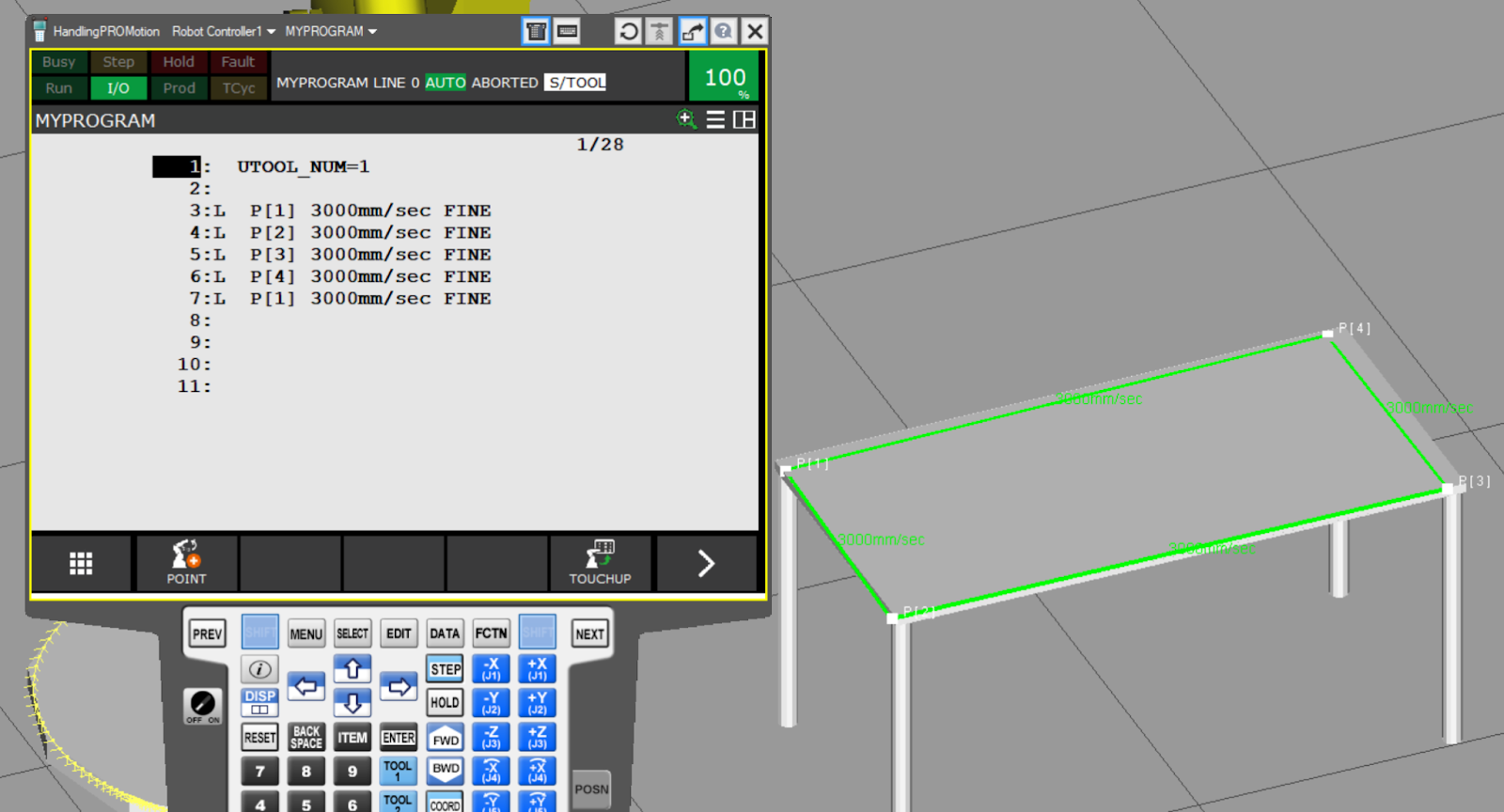Click the -X (J4) rotation jog key
Image resolution: width=1504 pixels, height=812 pixels.
(x=492, y=771)
